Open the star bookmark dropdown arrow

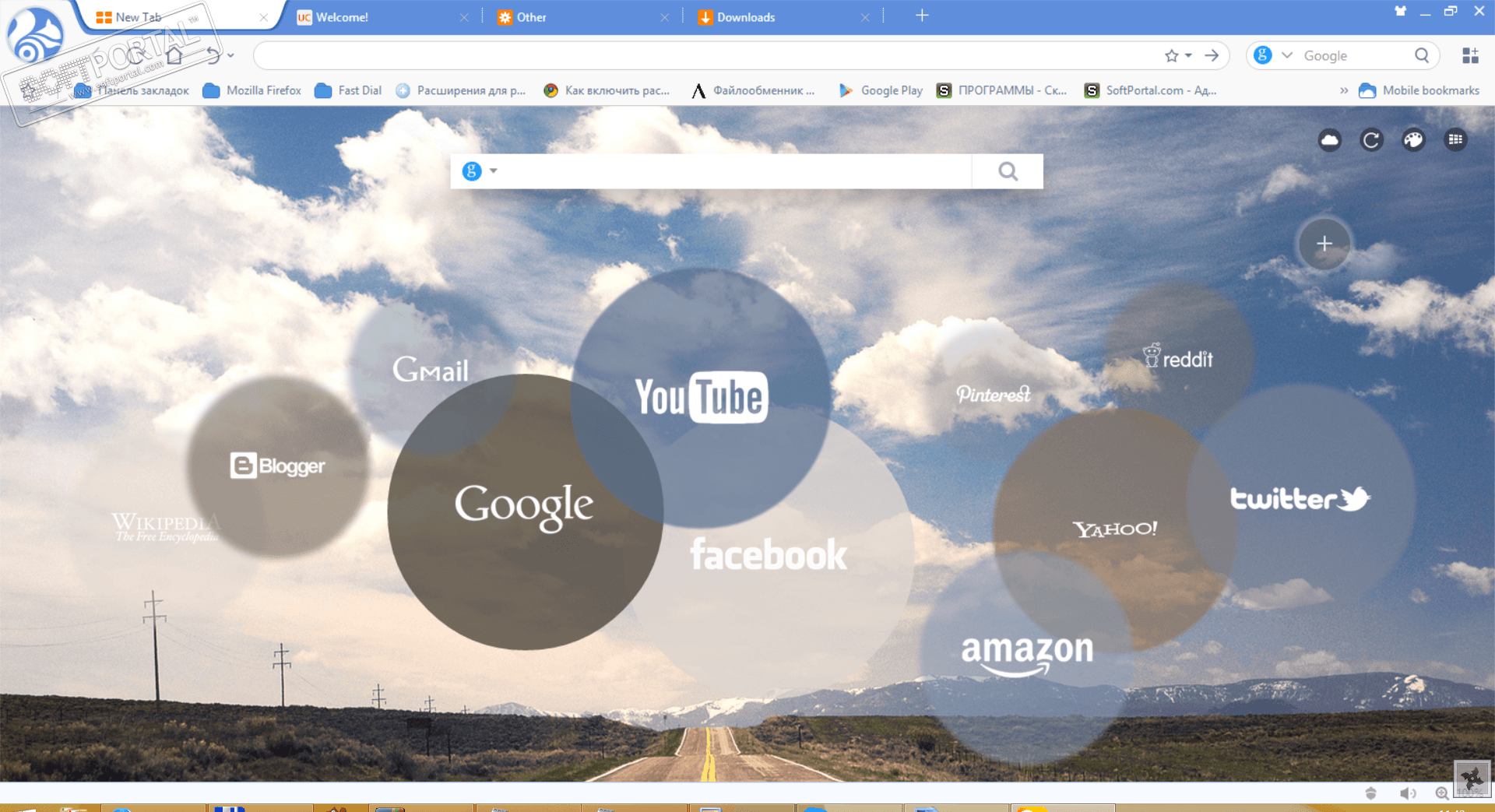pos(1188,55)
